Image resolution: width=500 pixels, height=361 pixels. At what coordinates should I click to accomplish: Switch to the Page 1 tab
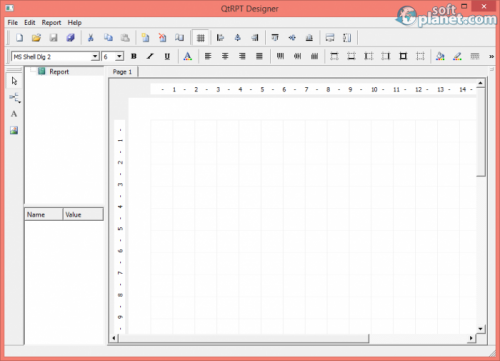(122, 72)
